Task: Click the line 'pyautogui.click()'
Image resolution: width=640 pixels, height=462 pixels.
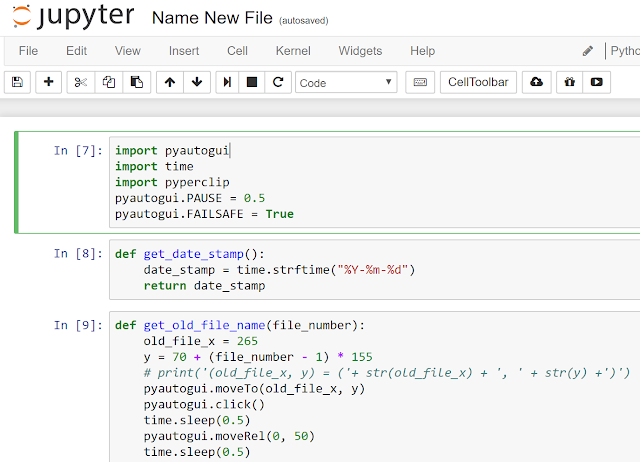Action: click(204, 404)
